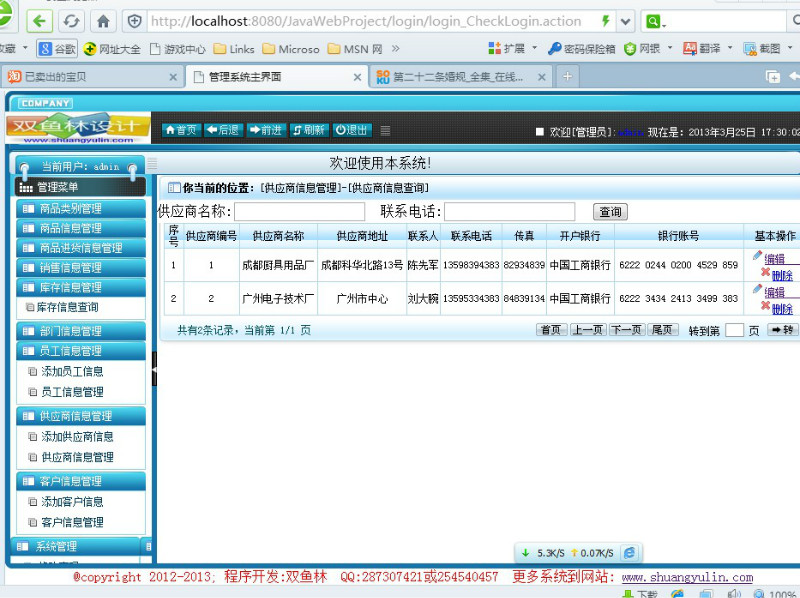Open the 谷歌 bookmark

click(x=57, y=49)
